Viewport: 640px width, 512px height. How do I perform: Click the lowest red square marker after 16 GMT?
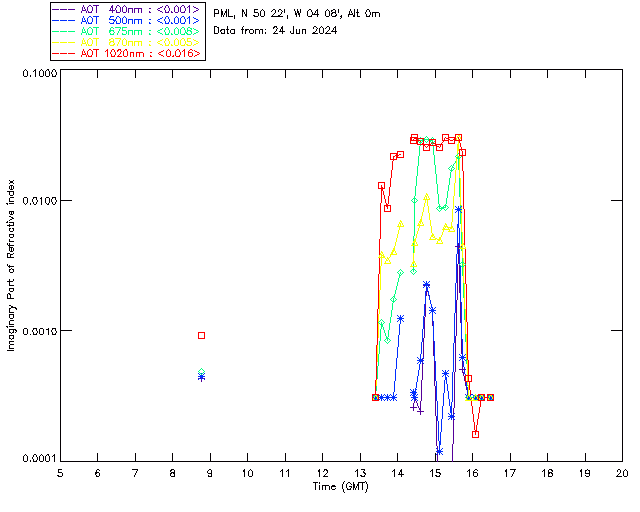tap(476, 434)
